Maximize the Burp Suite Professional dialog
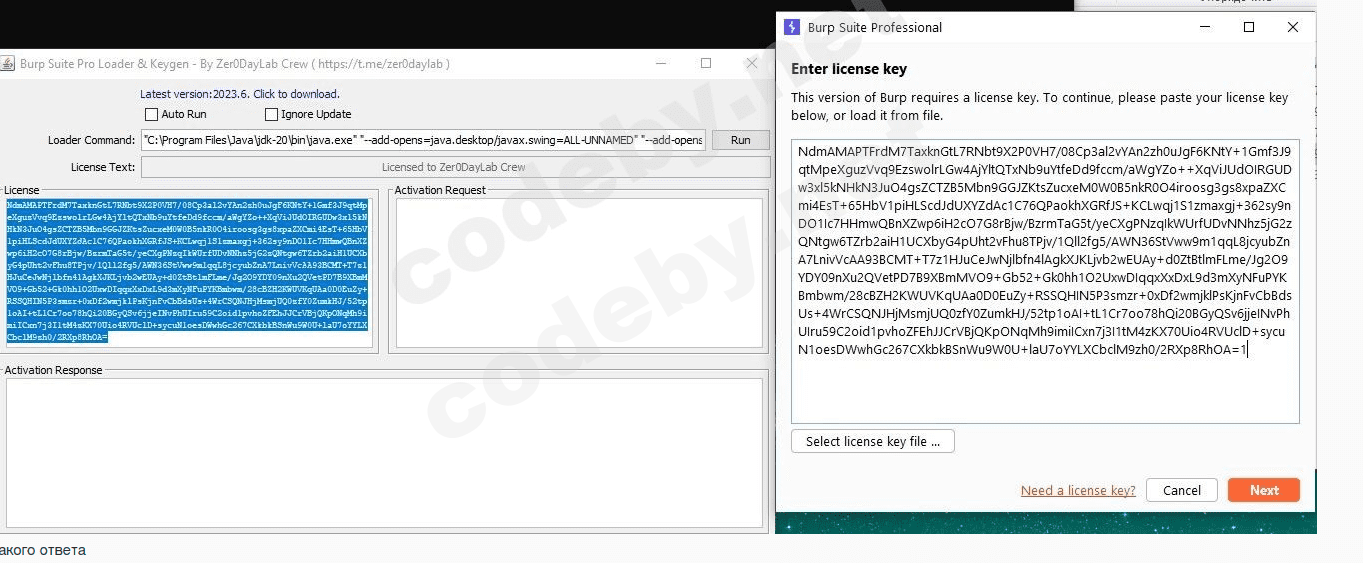The image size is (1363, 563). point(1249,28)
